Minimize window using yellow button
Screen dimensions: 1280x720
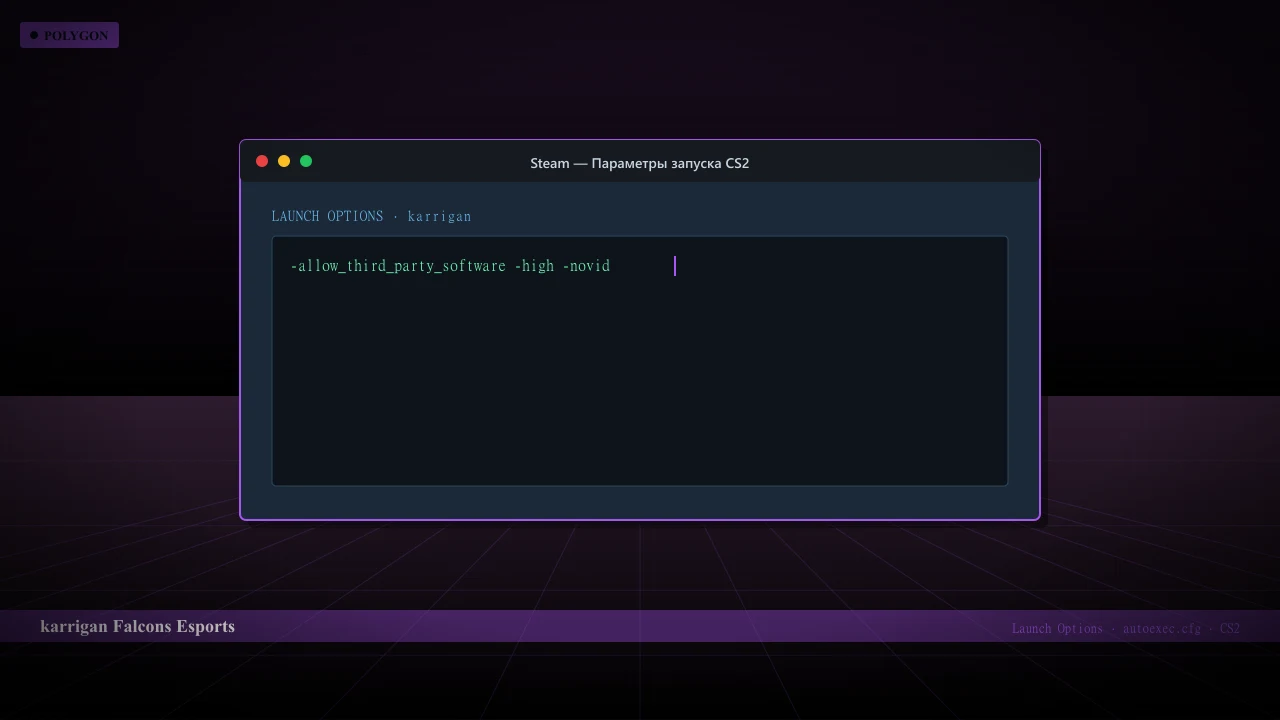(284, 161)
